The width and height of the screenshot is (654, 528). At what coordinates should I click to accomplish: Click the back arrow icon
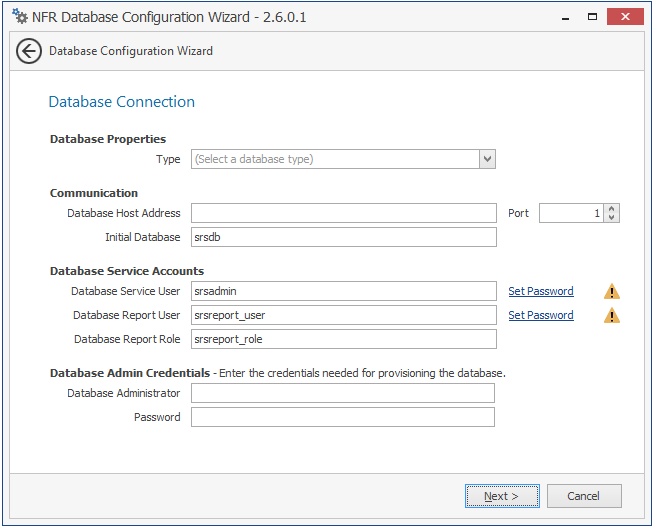[x=29, y=51]
